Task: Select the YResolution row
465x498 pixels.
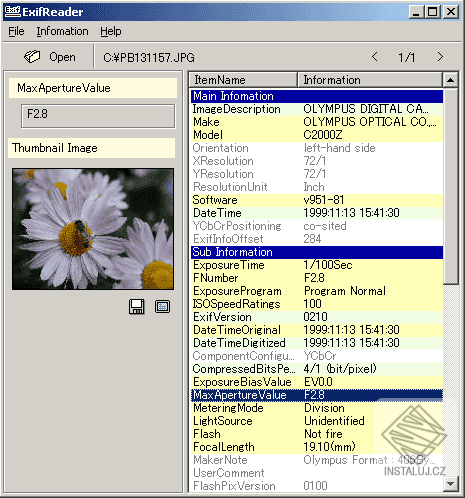Action: [317, 174]
